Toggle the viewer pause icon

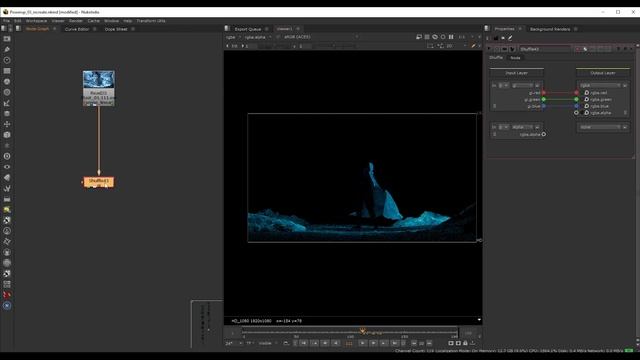(451, 37)
